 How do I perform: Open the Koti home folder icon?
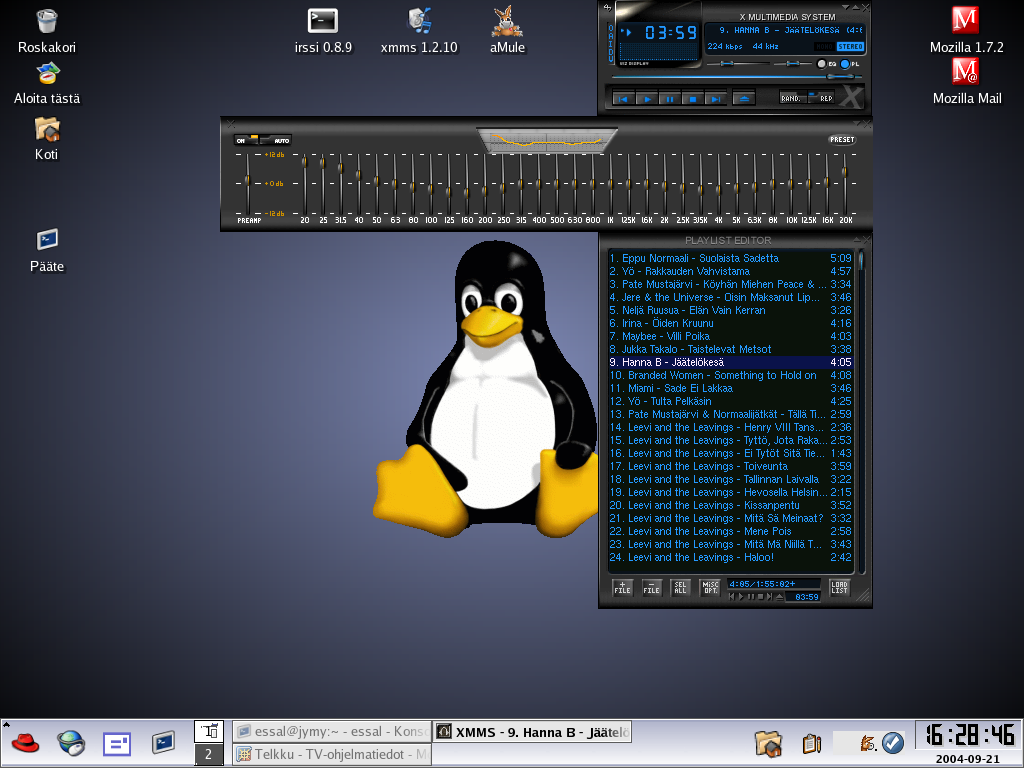click(46, 138)
